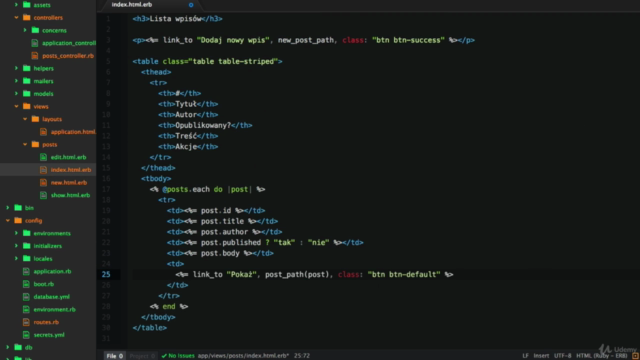Open database.yml in config folder

pos(51,296)
